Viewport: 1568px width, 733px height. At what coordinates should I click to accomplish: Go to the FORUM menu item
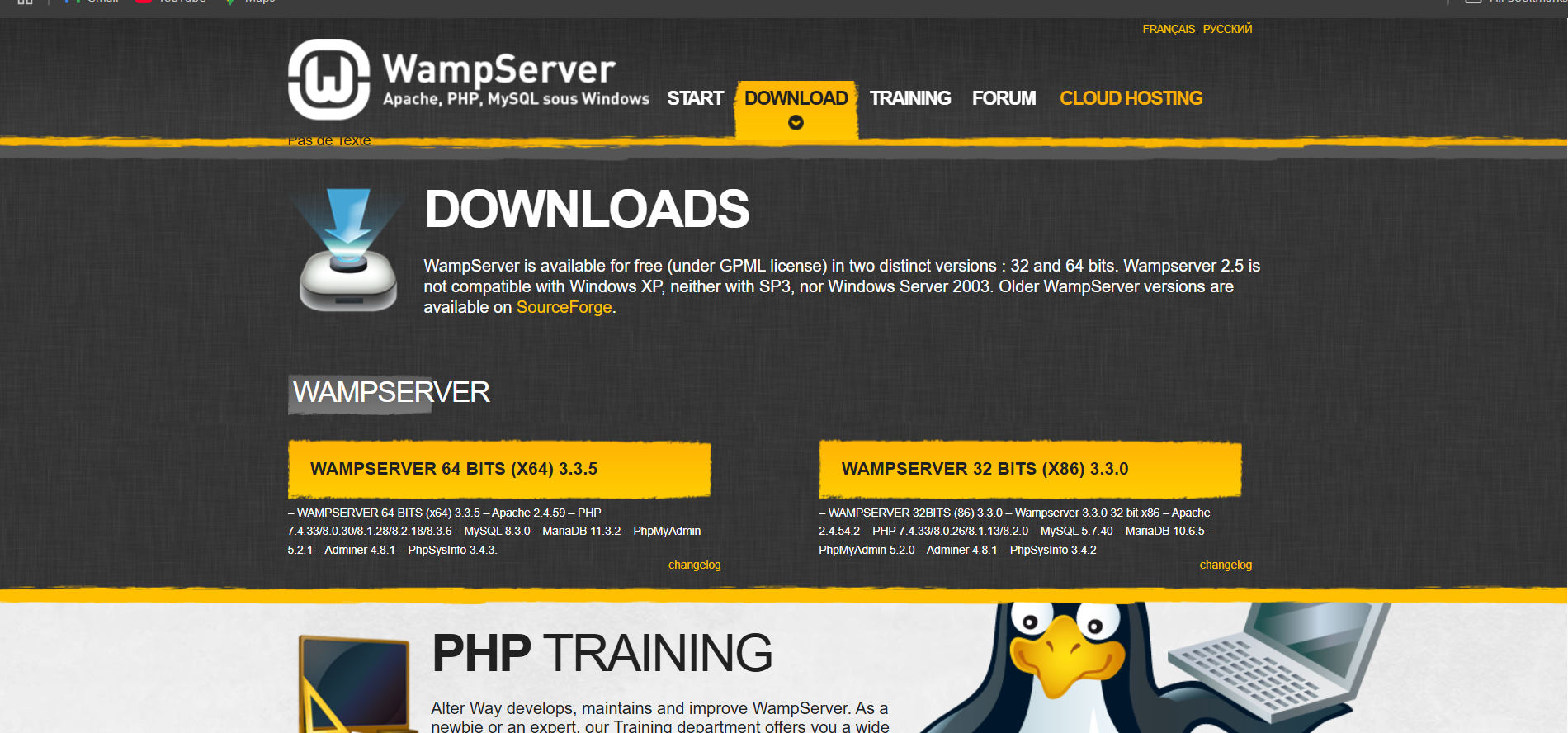1004,98
